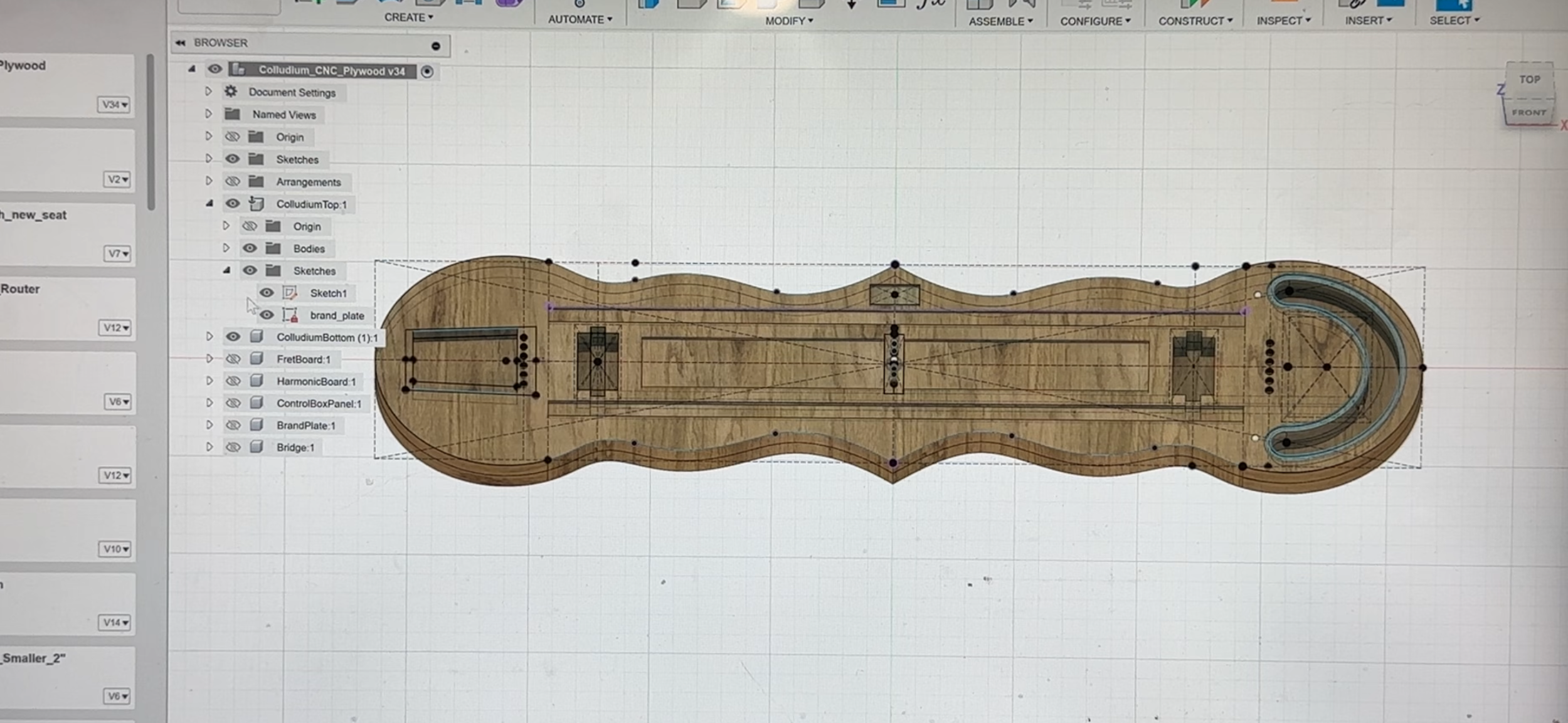Open the V34 version dropdown
The width and height of the screenshot is (1568, 723).
[114, 105]
